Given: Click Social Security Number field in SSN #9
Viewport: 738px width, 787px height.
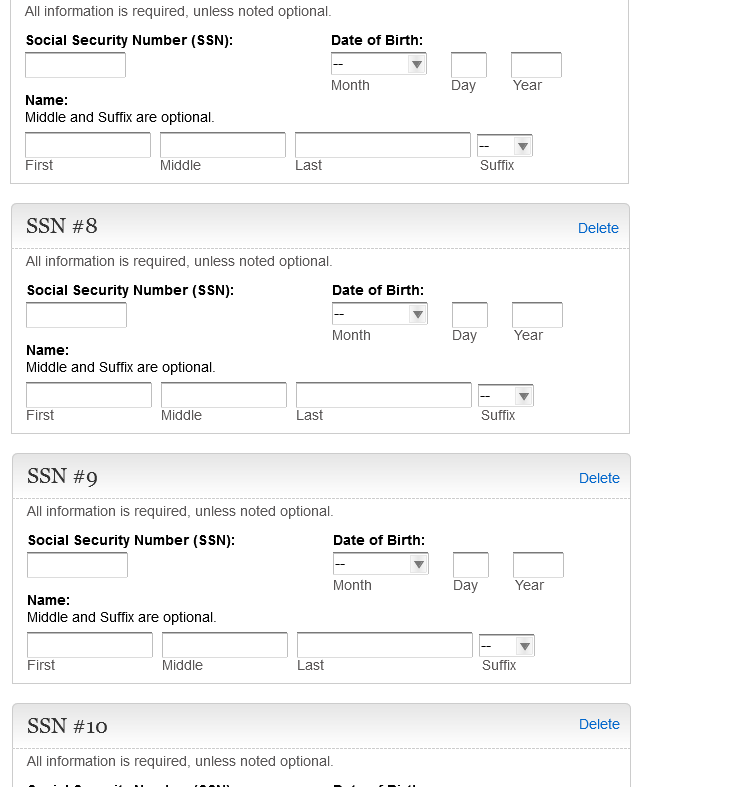Looking at the screenshot, I should (x=77, y=565).
